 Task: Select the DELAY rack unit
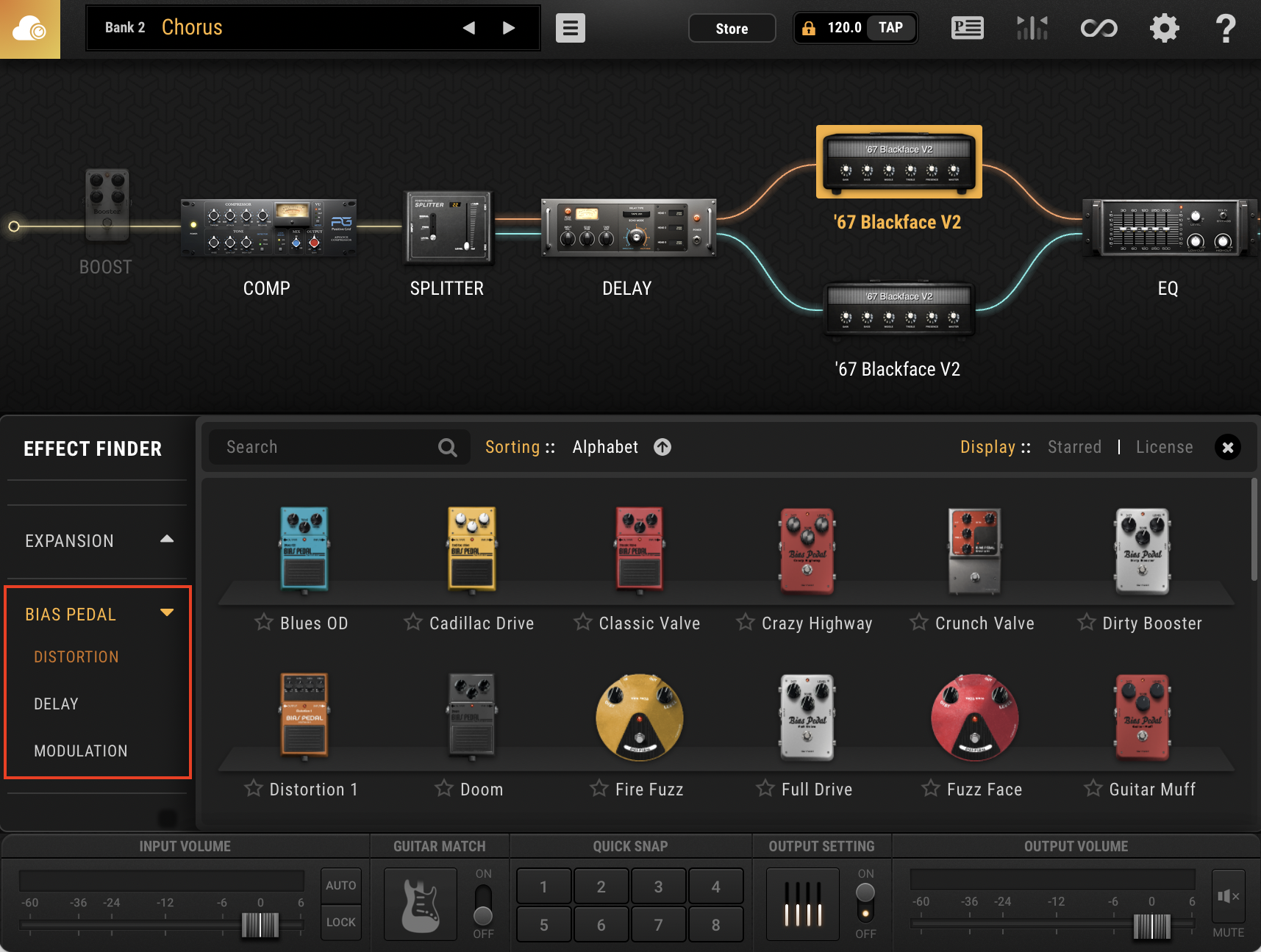[629, 228]
